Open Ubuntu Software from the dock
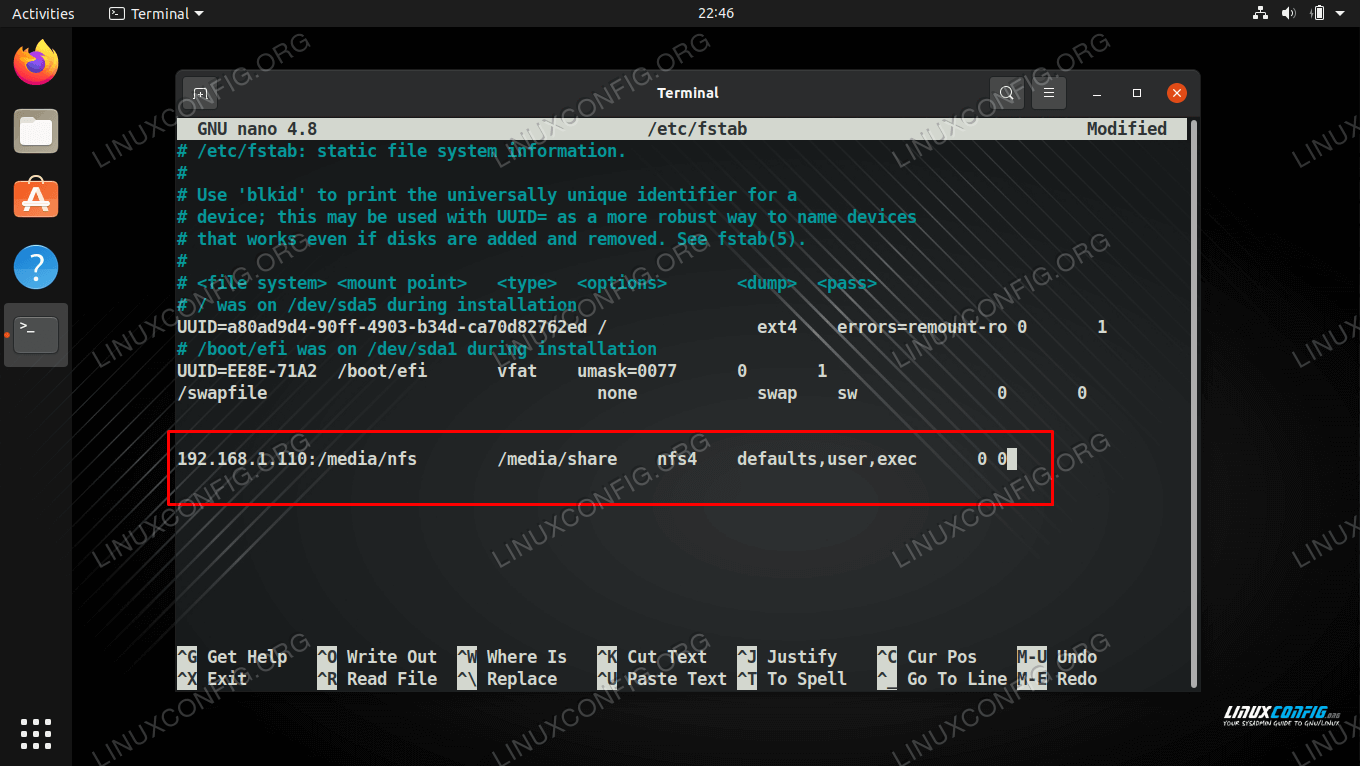 pyautogui.click(x=36, y=199)
